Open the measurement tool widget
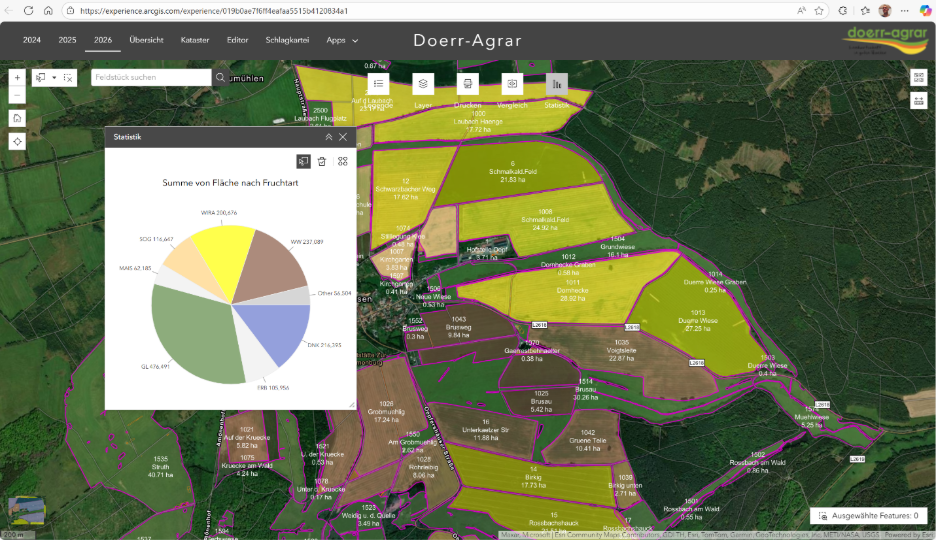The height and width of the screenshot is (540, 936). coord(918,100)
